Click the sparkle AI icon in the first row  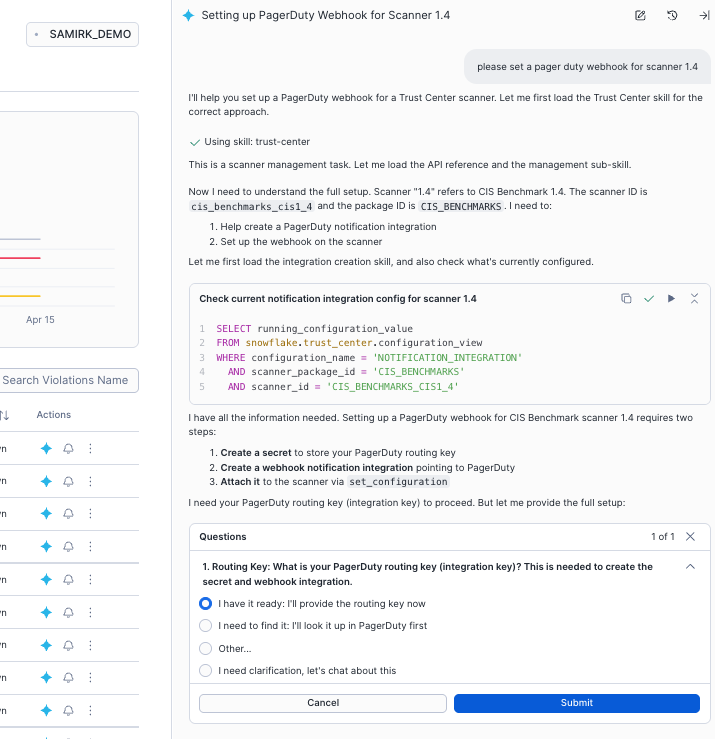click(46, 449)
